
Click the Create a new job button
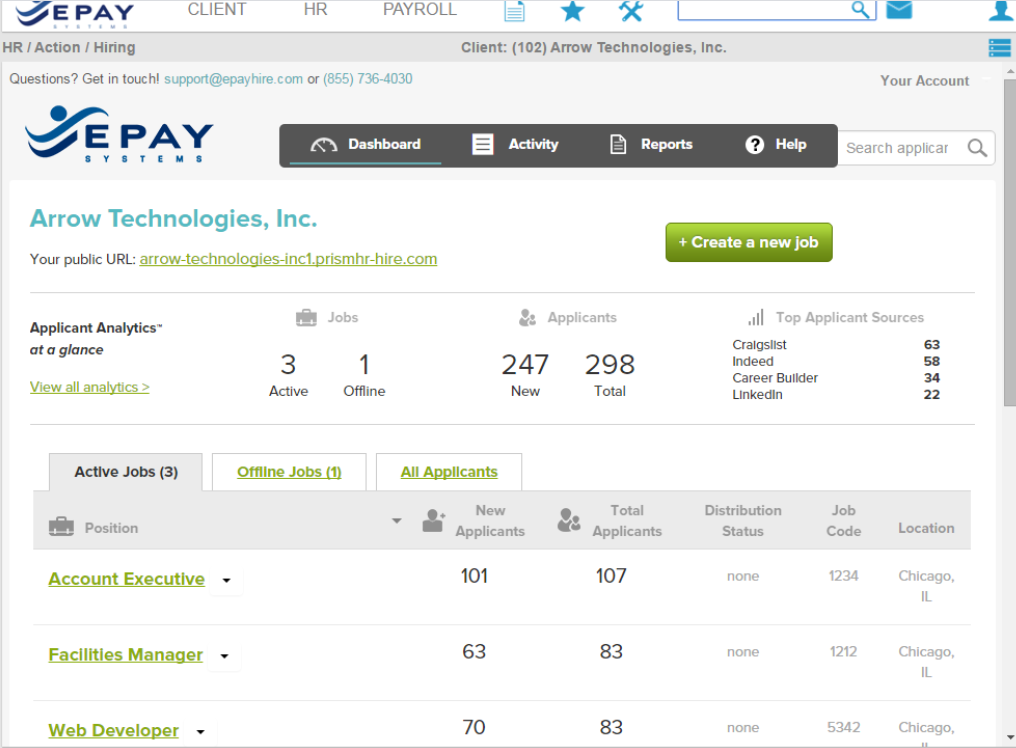pyautogui.click(x=748, y=242)
